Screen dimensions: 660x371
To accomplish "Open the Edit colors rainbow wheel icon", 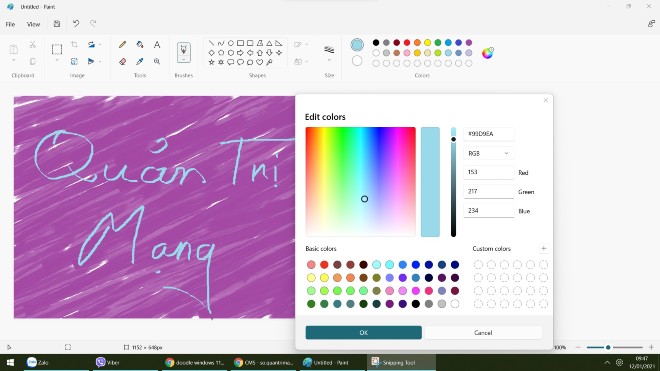I will click(487, 53).
